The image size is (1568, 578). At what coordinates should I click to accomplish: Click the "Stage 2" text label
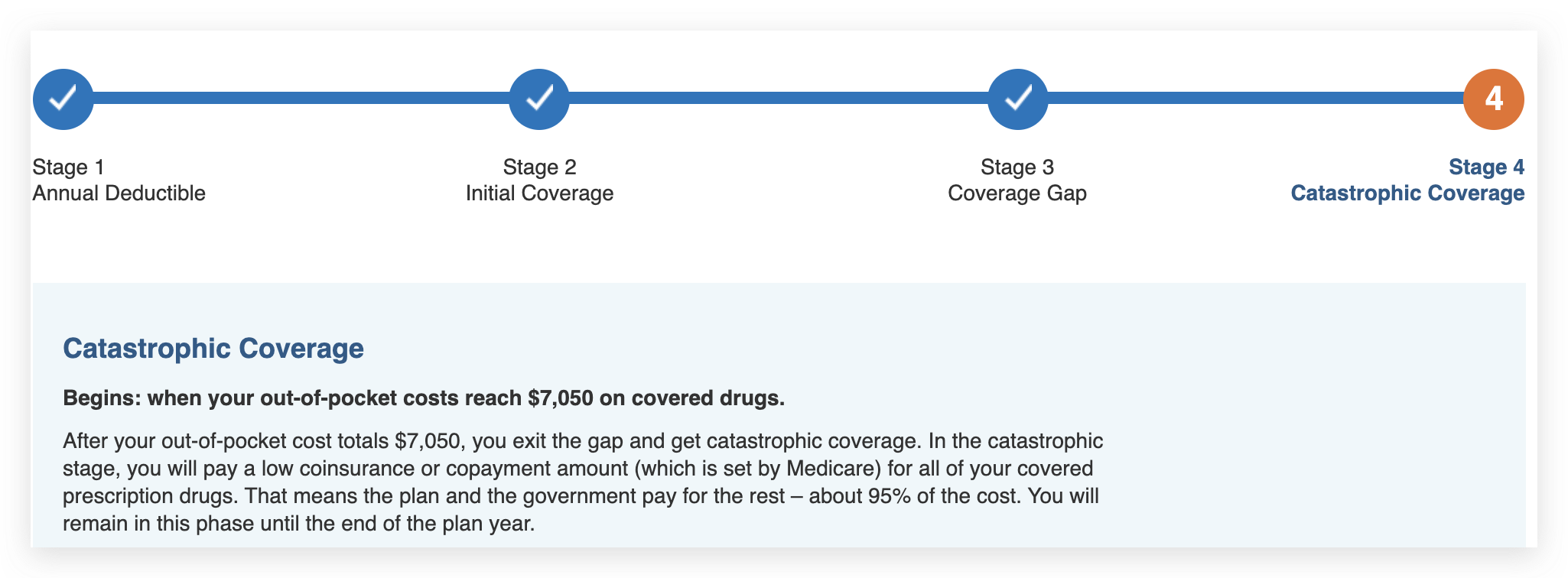pos(539,167)
